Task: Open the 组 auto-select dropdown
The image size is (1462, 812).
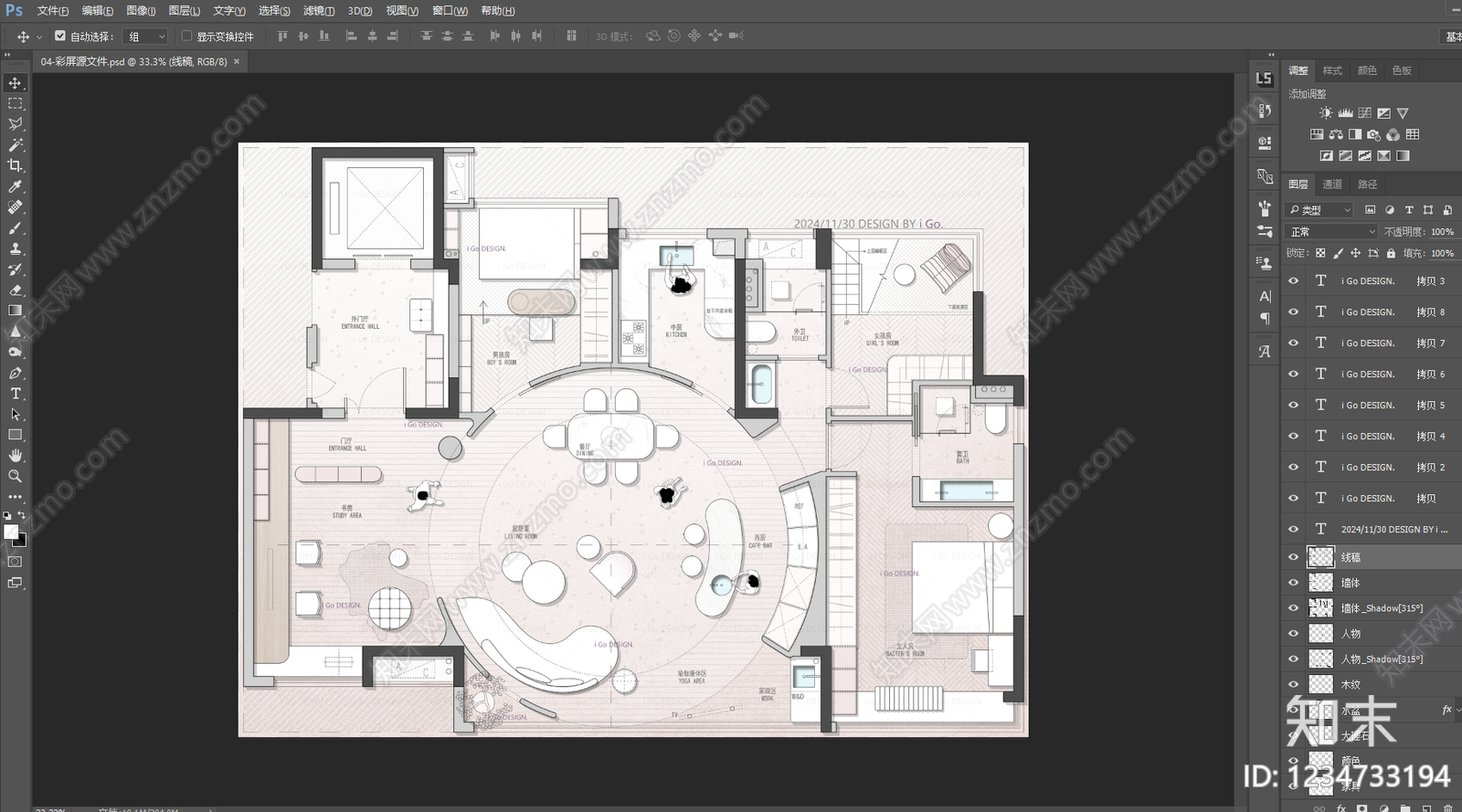Action: pos(146,37)
